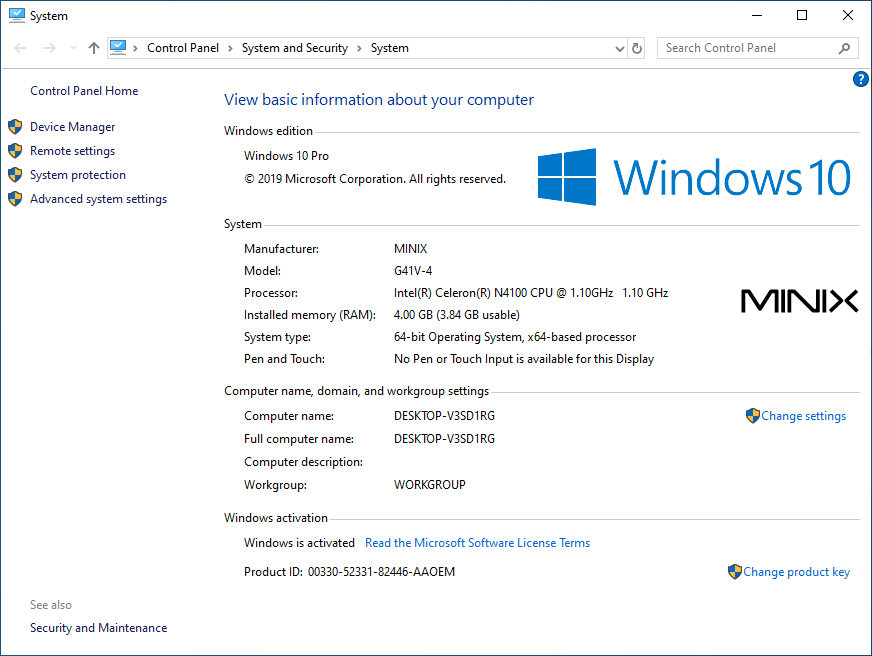This screenshot has width=872, height=656.
Task: Maximize the System window
Action: click(802, 15)
